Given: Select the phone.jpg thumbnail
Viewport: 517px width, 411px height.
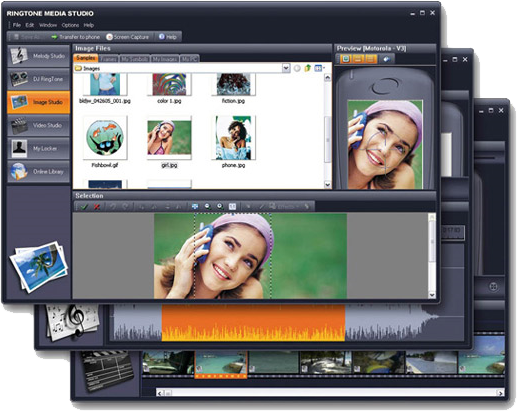Looking at the screenshot, I should 233,137.
